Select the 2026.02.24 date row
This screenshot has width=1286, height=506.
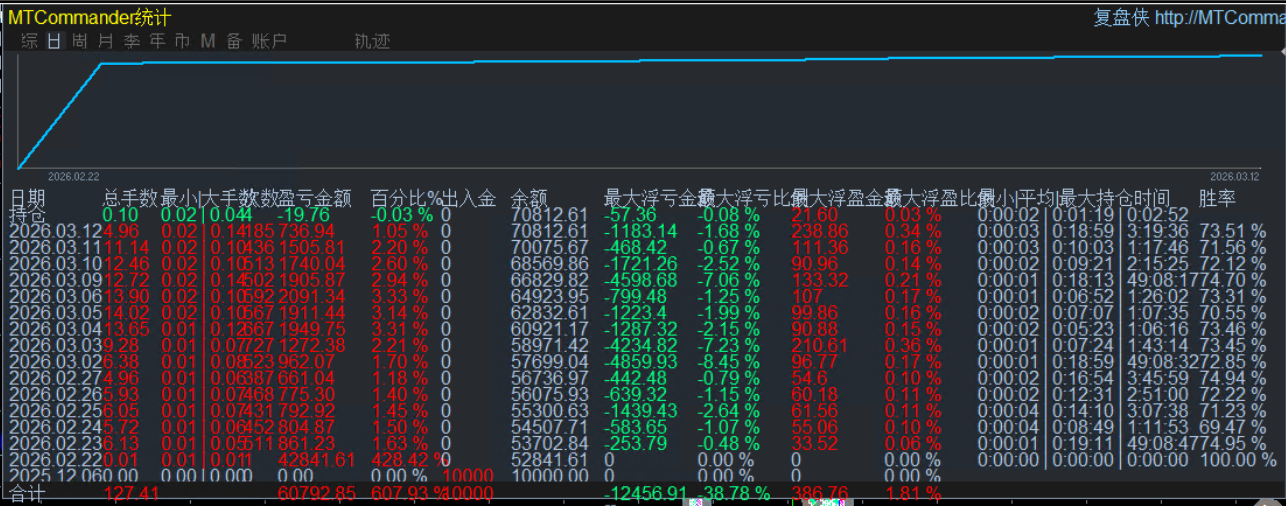coord(54,426)
